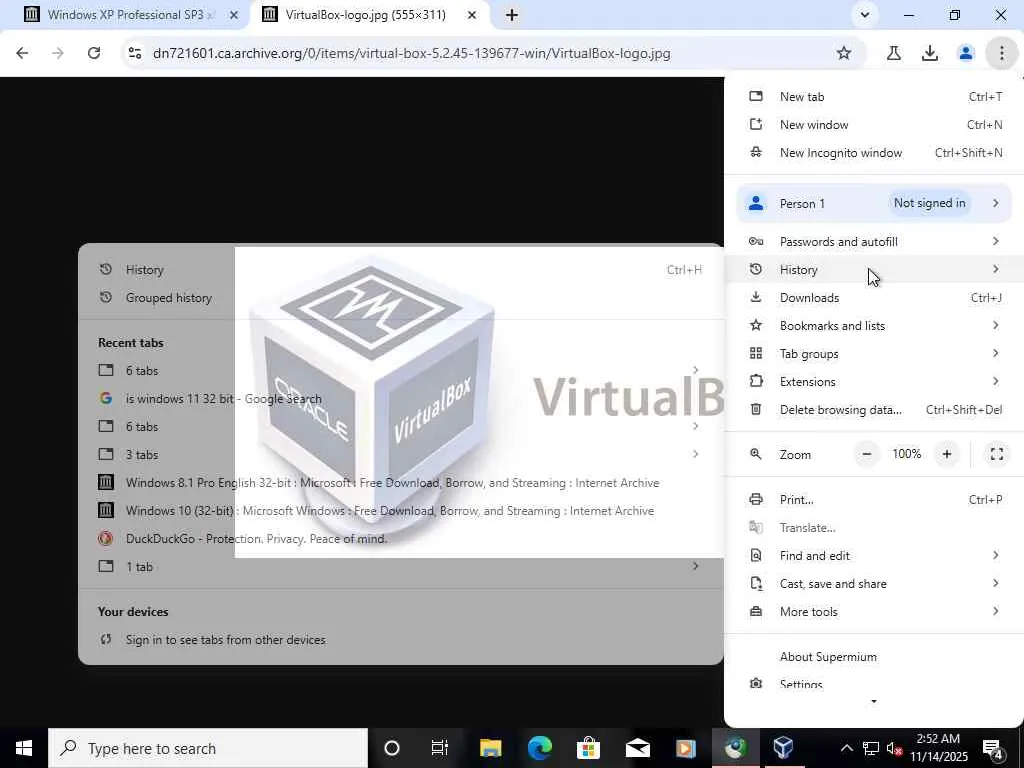Expand the History submenu arrow
1024x768 pixels.
pos(995,269)
